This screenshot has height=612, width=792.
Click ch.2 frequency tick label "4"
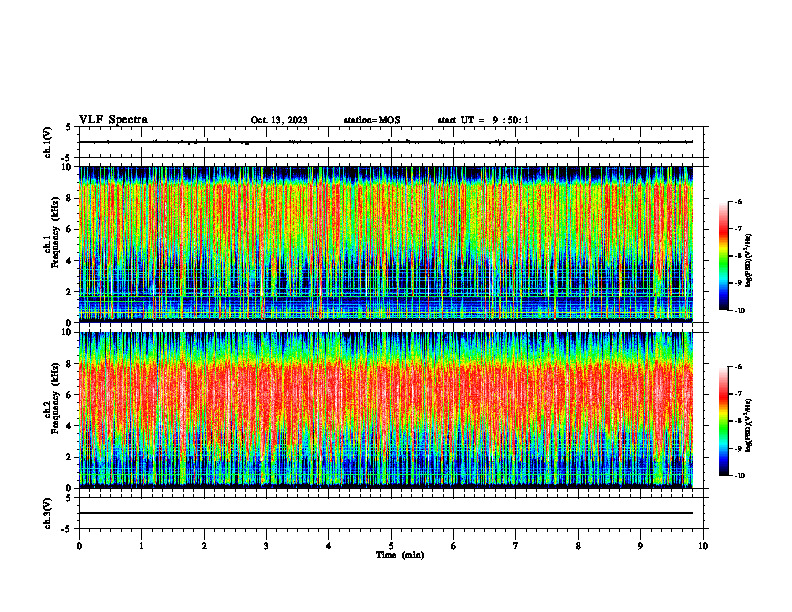pyautogui.click(x=69, y=427)
